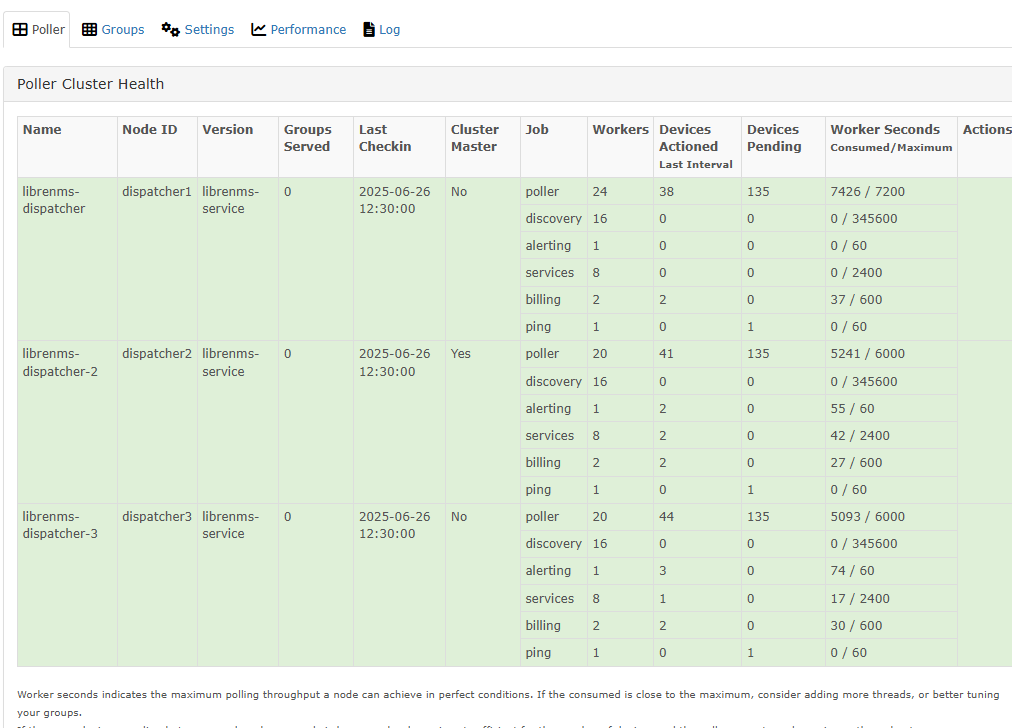Click the Devices Actioned column header
This screenshot has height=728, width=1012.
pos(696,147)
